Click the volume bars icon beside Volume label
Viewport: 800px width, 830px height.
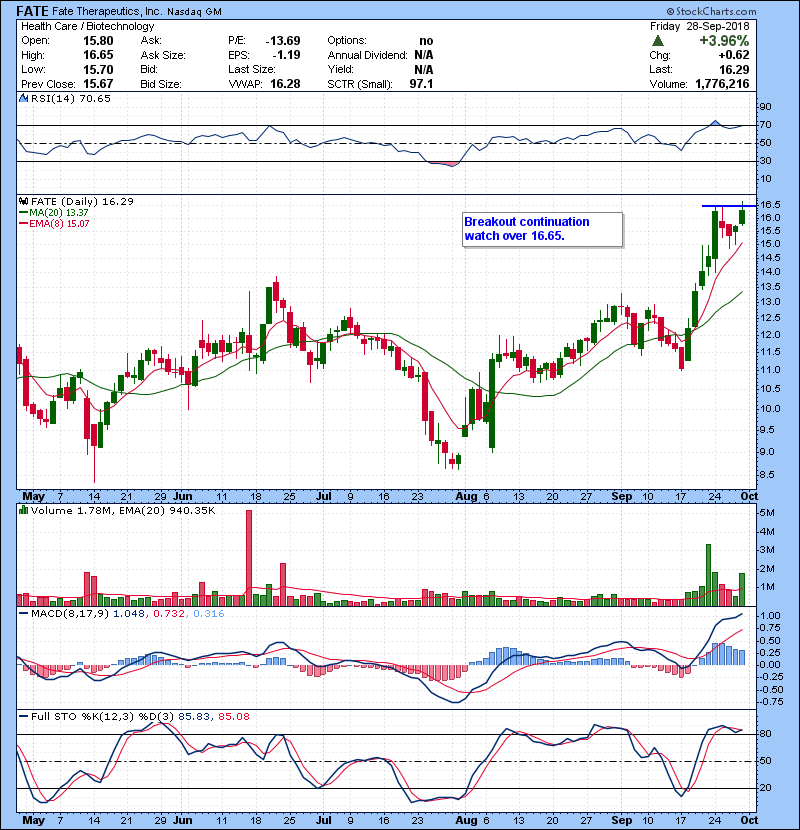(x=23, y=510)
